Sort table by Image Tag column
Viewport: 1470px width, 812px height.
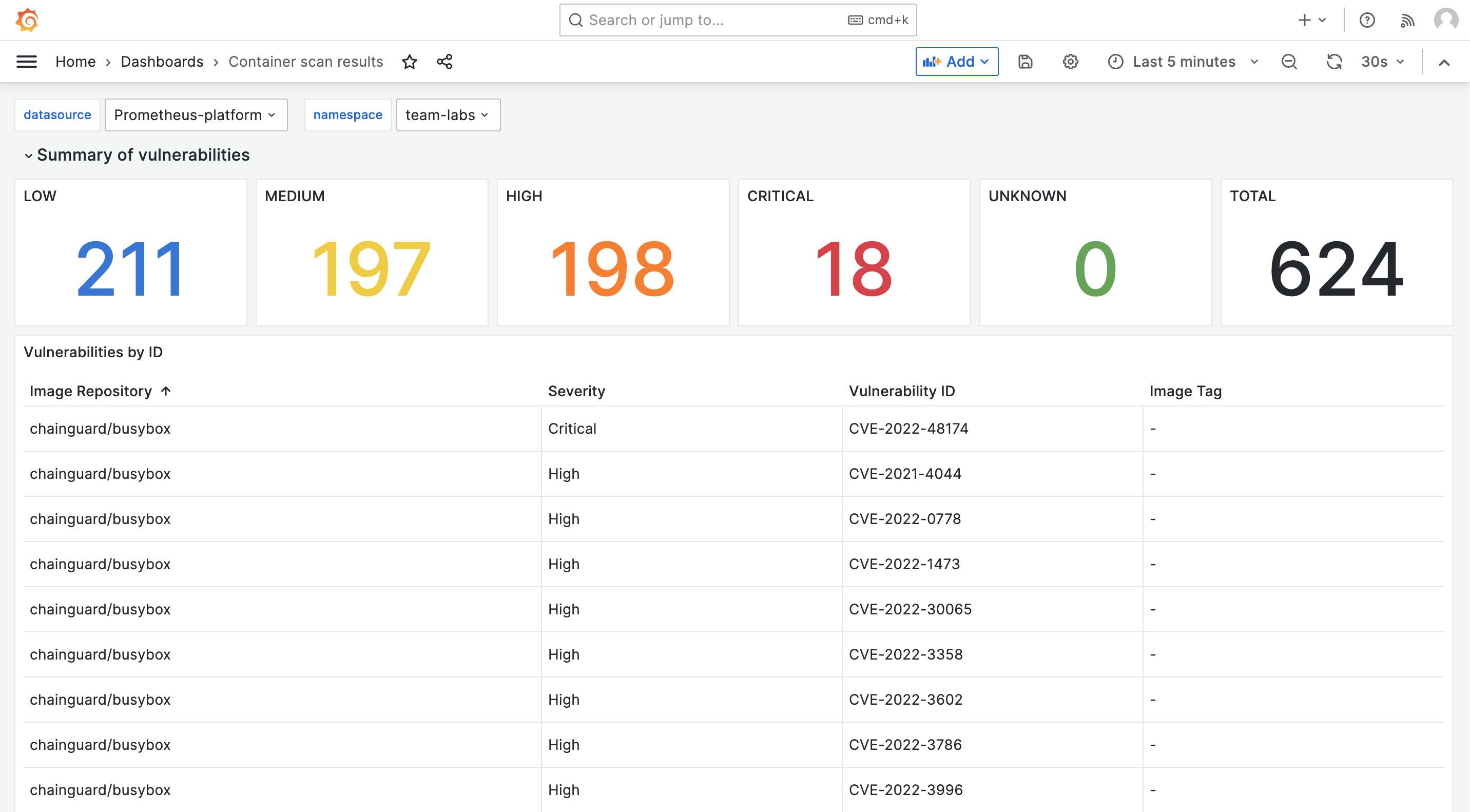[x=1185, y=391]
